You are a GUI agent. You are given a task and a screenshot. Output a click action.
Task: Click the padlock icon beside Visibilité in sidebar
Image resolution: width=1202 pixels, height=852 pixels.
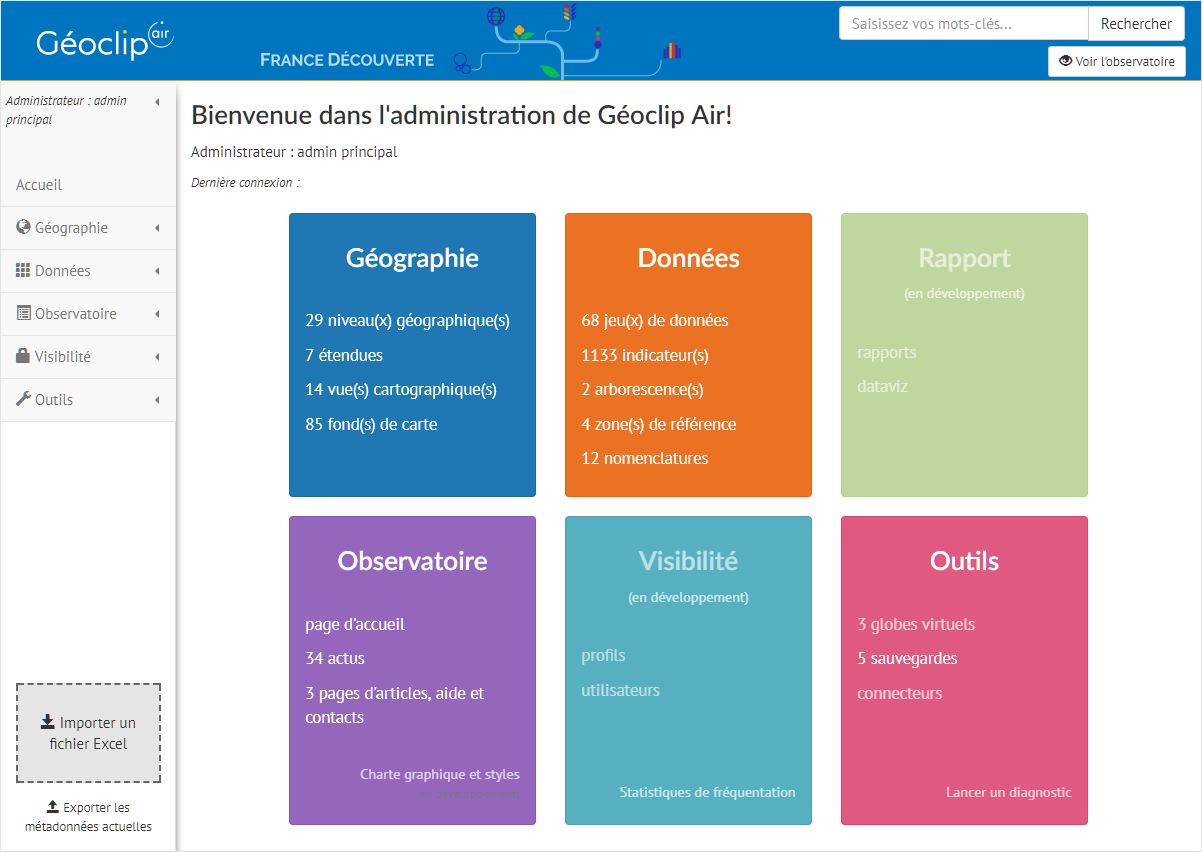pos(23,356)
